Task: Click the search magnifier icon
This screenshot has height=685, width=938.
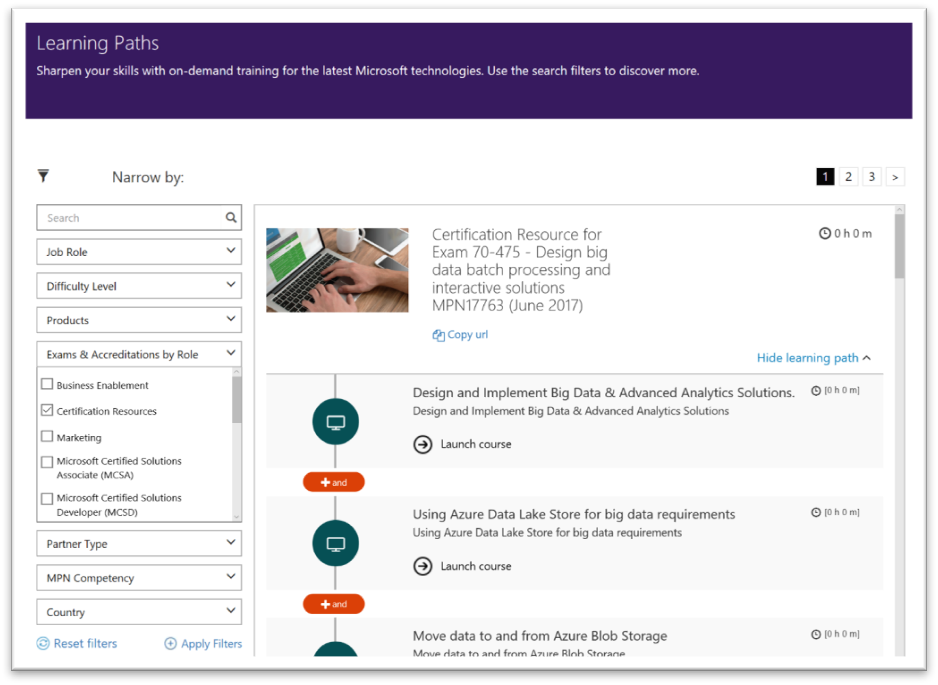Action: (231, 218)
